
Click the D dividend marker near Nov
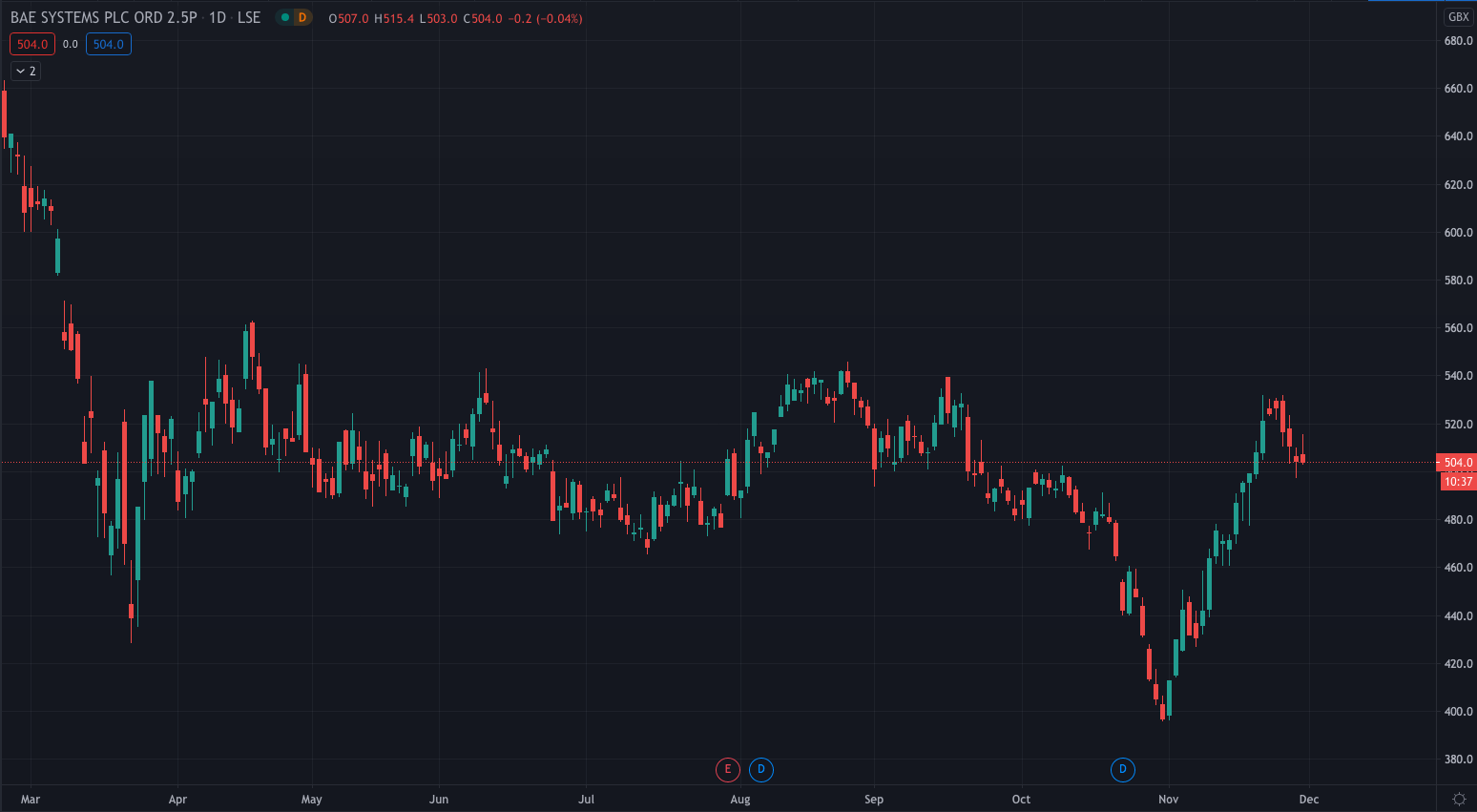1123,769
